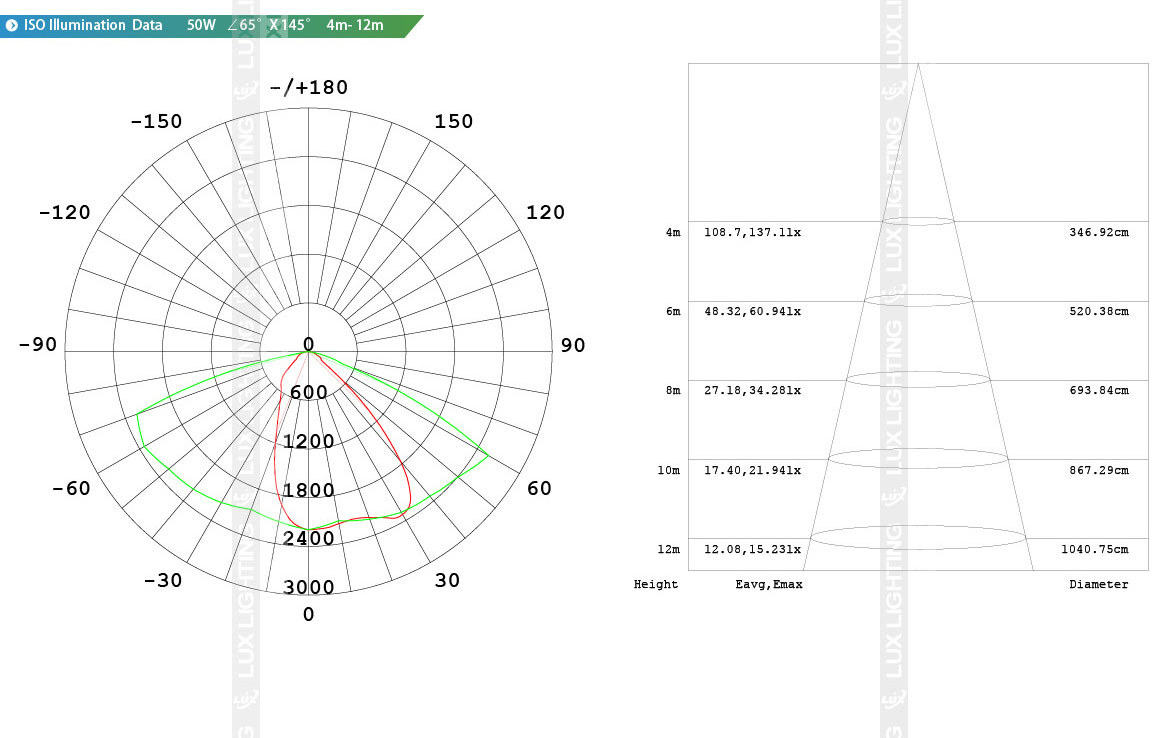1158x738 pixels.
Task: Click the "0" angle label below the polar chart
Action: [x=309, y=615]
